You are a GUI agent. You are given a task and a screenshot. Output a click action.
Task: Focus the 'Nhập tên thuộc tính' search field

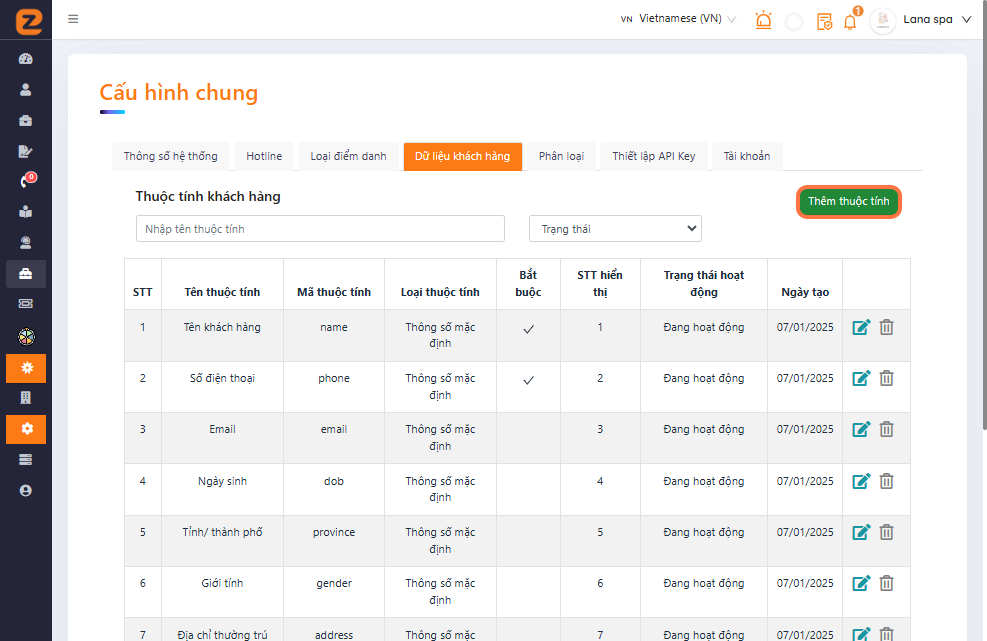320,229
